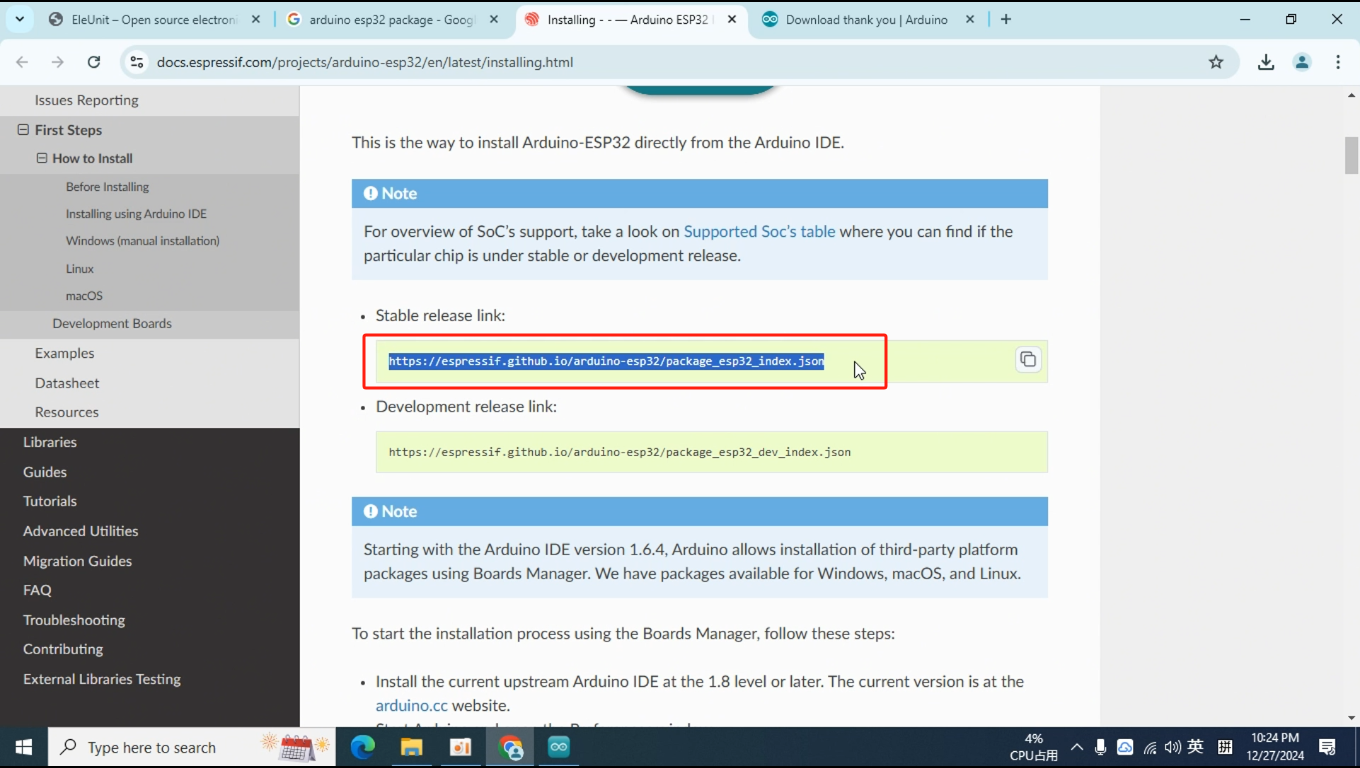
Task: Open the Wi-Fi network tray icon
Action: tap(1150, 747)
